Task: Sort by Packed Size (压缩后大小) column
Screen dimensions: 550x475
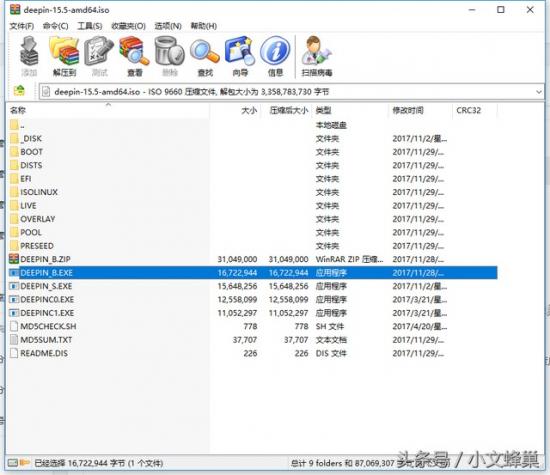Action: click(286, 110)
